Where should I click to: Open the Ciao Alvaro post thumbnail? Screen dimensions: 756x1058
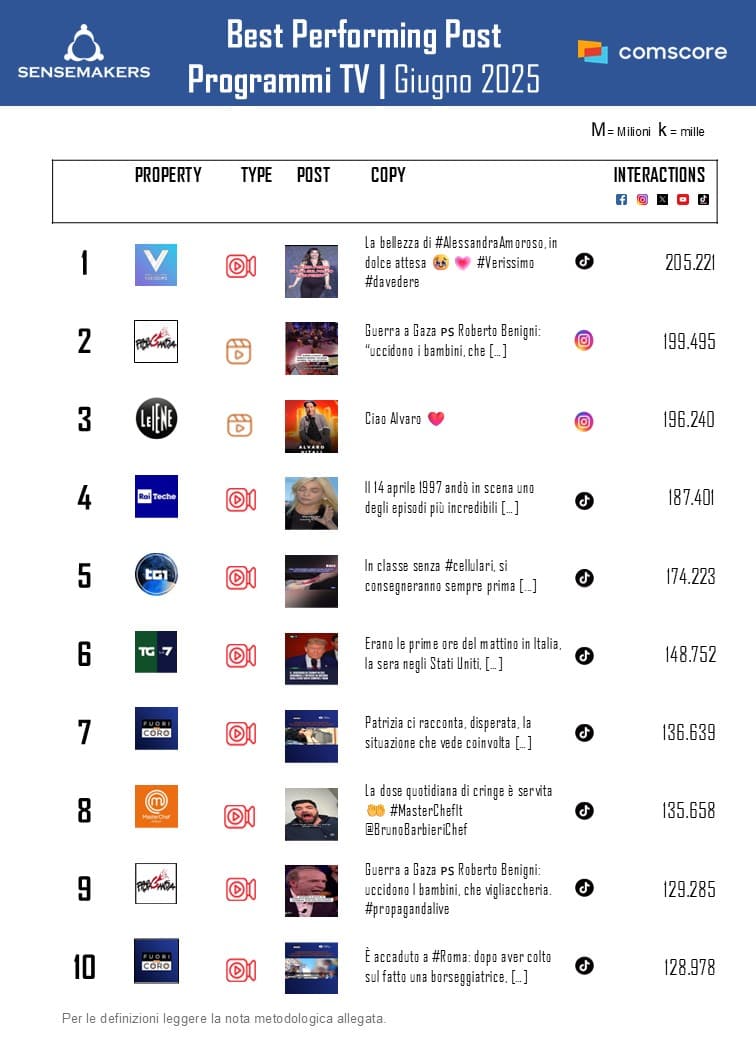click(x=311, y=426)
